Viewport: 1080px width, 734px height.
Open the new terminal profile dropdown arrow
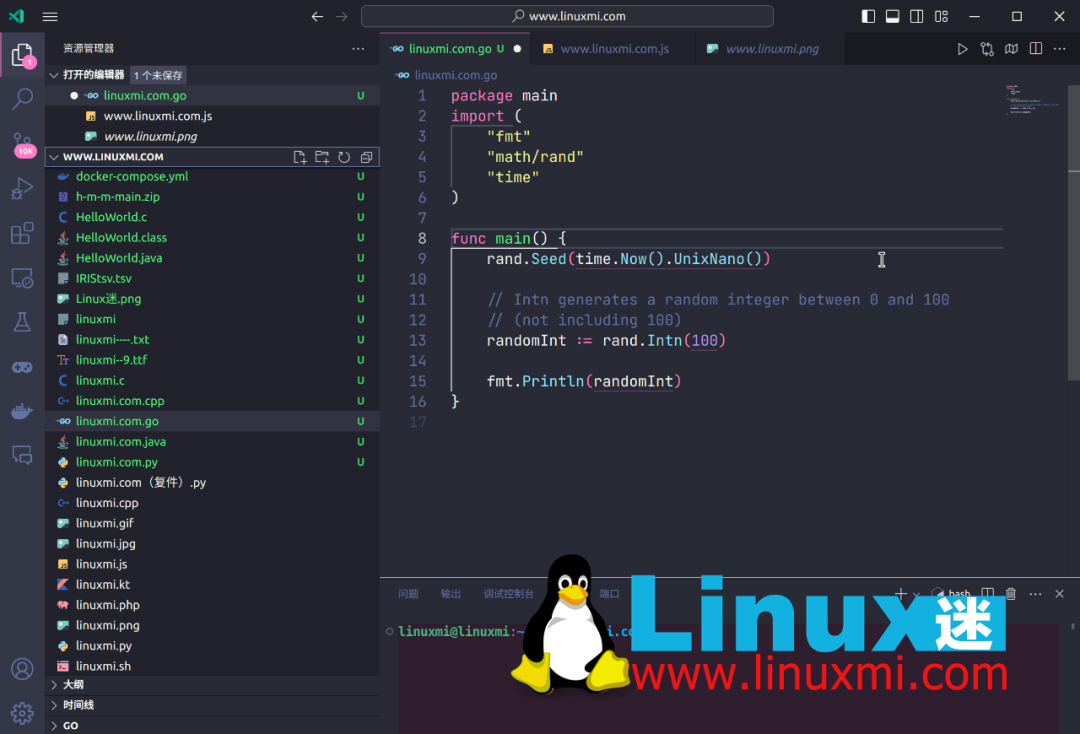916,594
